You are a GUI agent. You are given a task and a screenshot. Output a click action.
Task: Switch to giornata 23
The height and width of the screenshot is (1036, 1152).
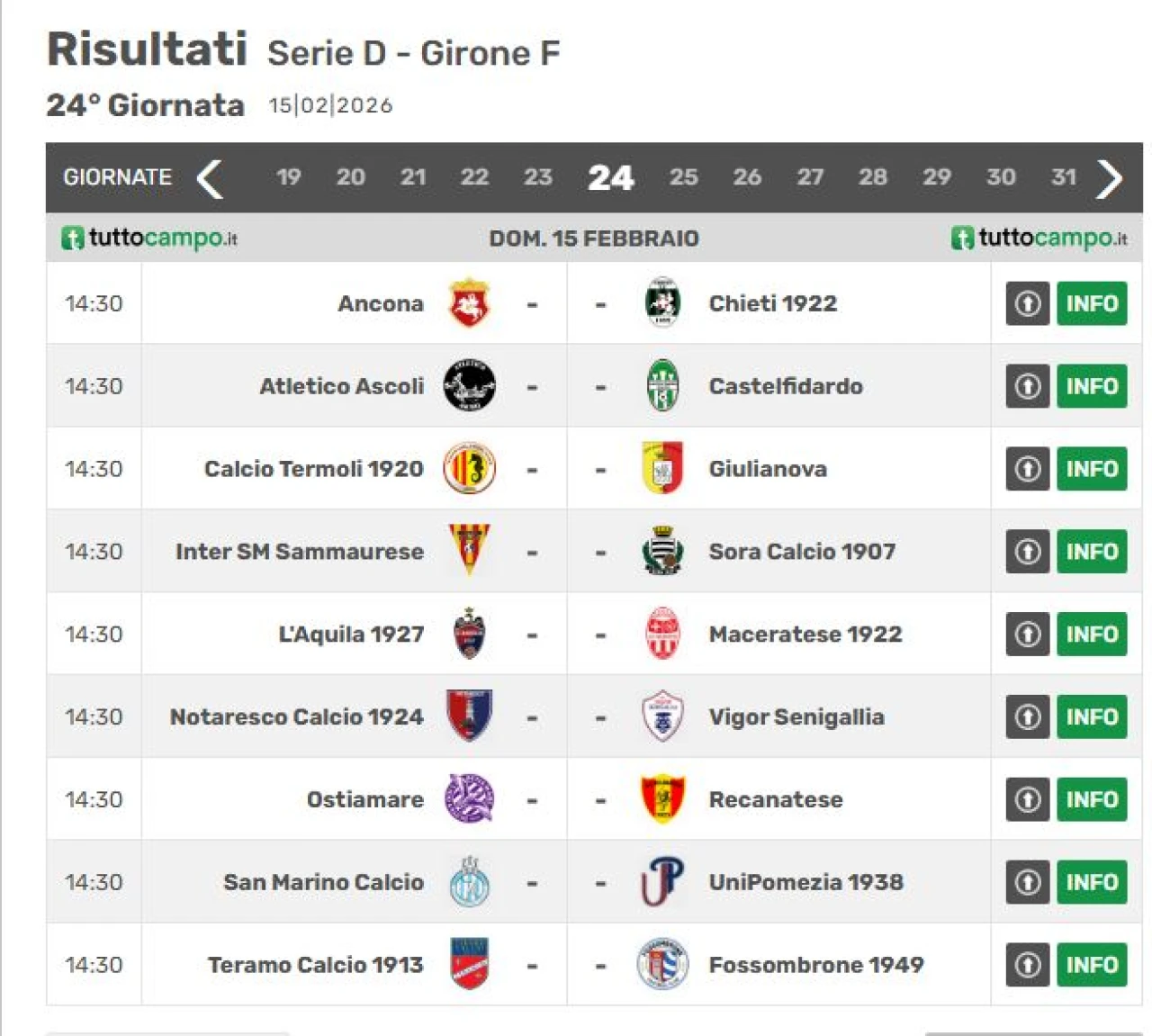[537, 177]
